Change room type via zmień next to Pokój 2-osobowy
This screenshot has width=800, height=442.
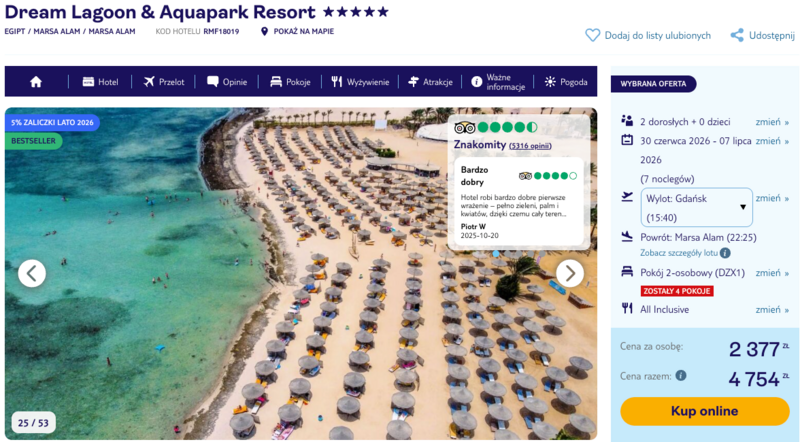tap(772, 273)
